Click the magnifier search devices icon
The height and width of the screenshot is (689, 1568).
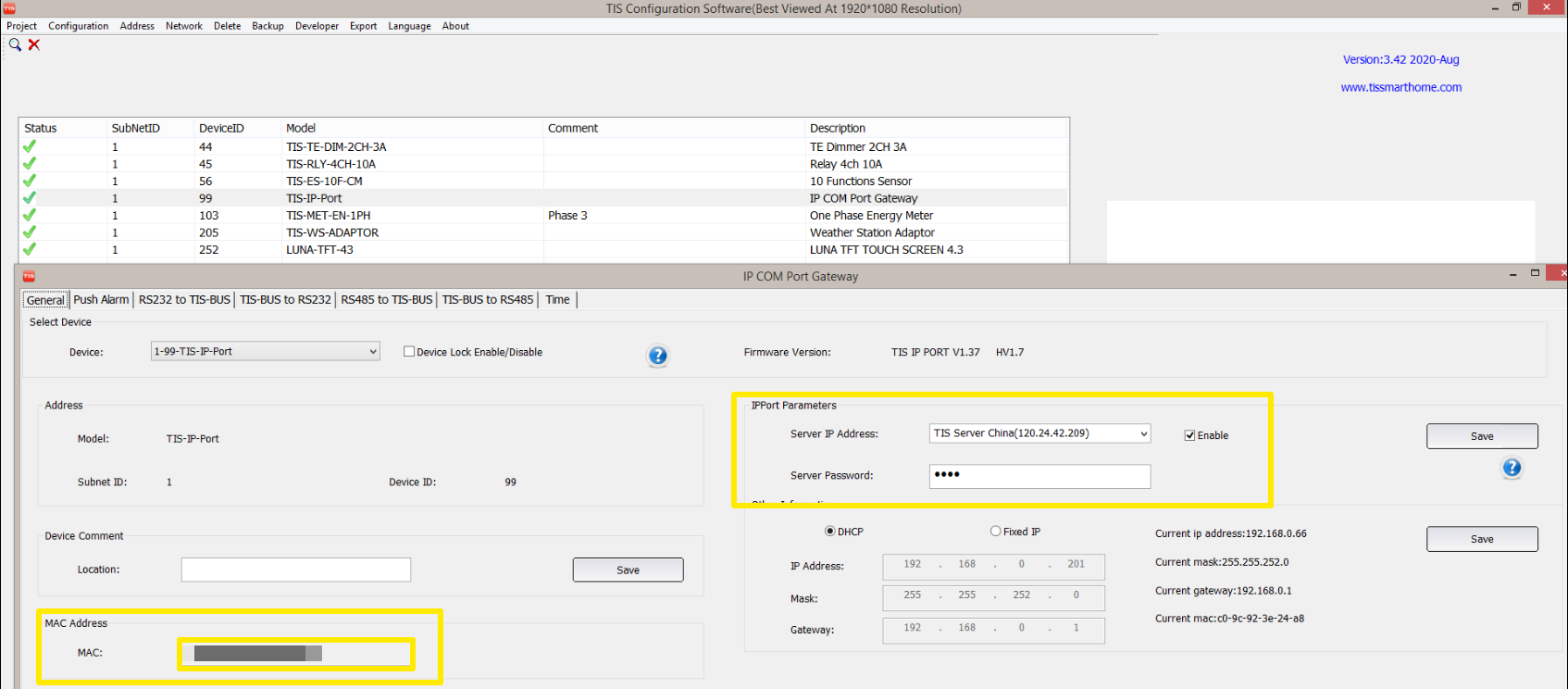click(15, 44)
